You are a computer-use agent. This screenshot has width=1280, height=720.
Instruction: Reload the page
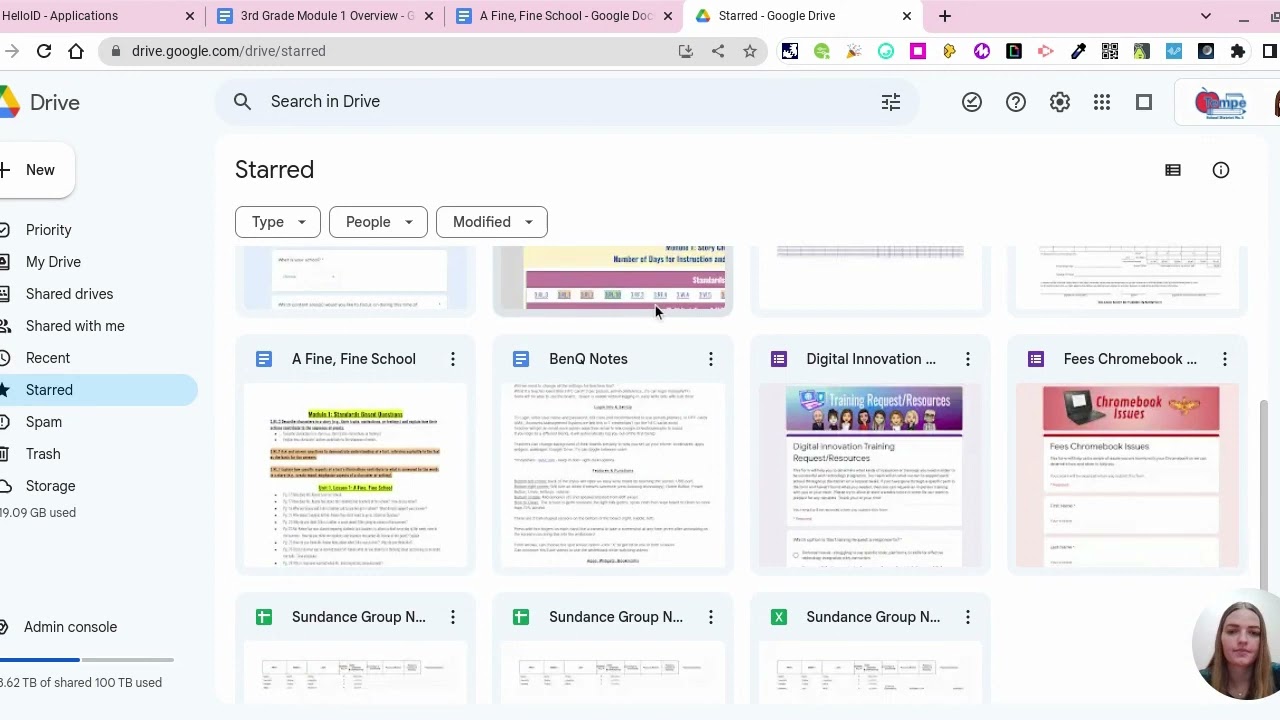(x=44, y=51)
